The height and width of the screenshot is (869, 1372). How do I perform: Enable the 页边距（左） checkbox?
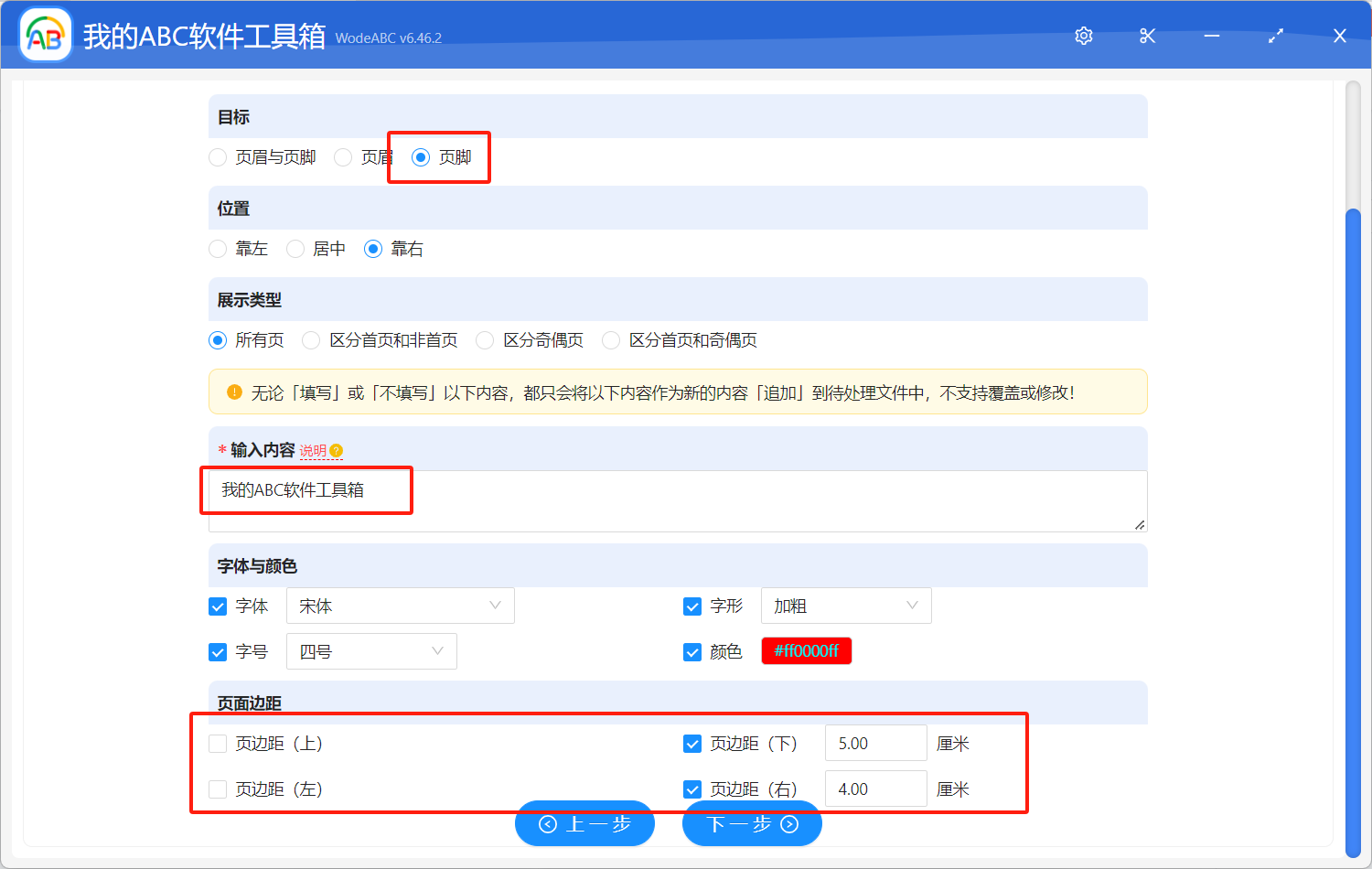(x=218, y=789)
